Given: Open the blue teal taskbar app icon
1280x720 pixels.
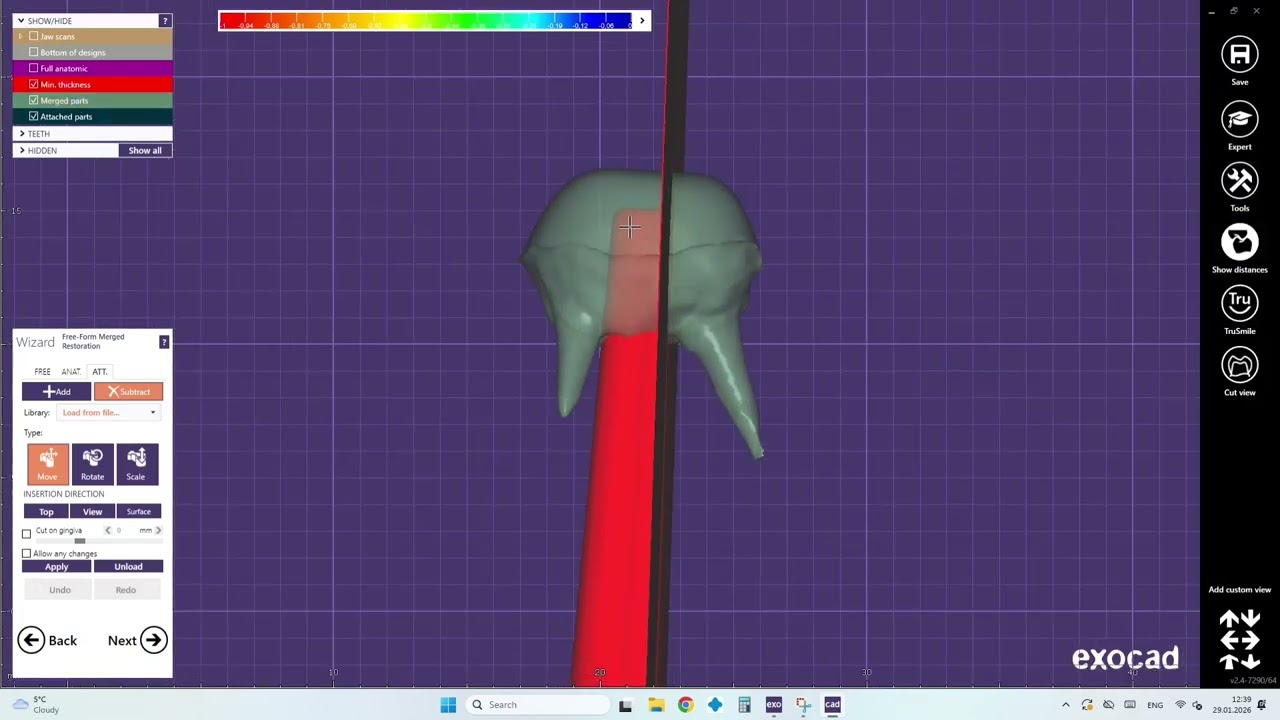Looking at the screenshot, I should tap(715, 705).
